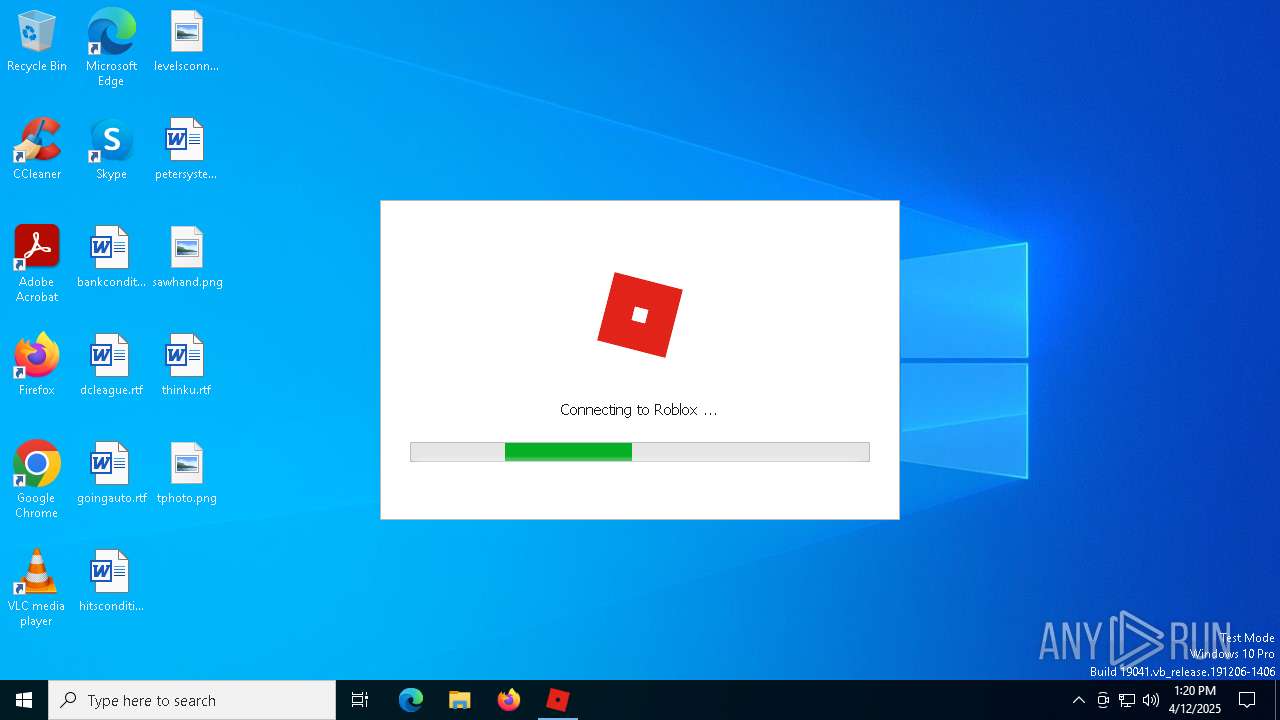Select the levelsconn... image file
1280x720 pixels.
tap(186, 42)
